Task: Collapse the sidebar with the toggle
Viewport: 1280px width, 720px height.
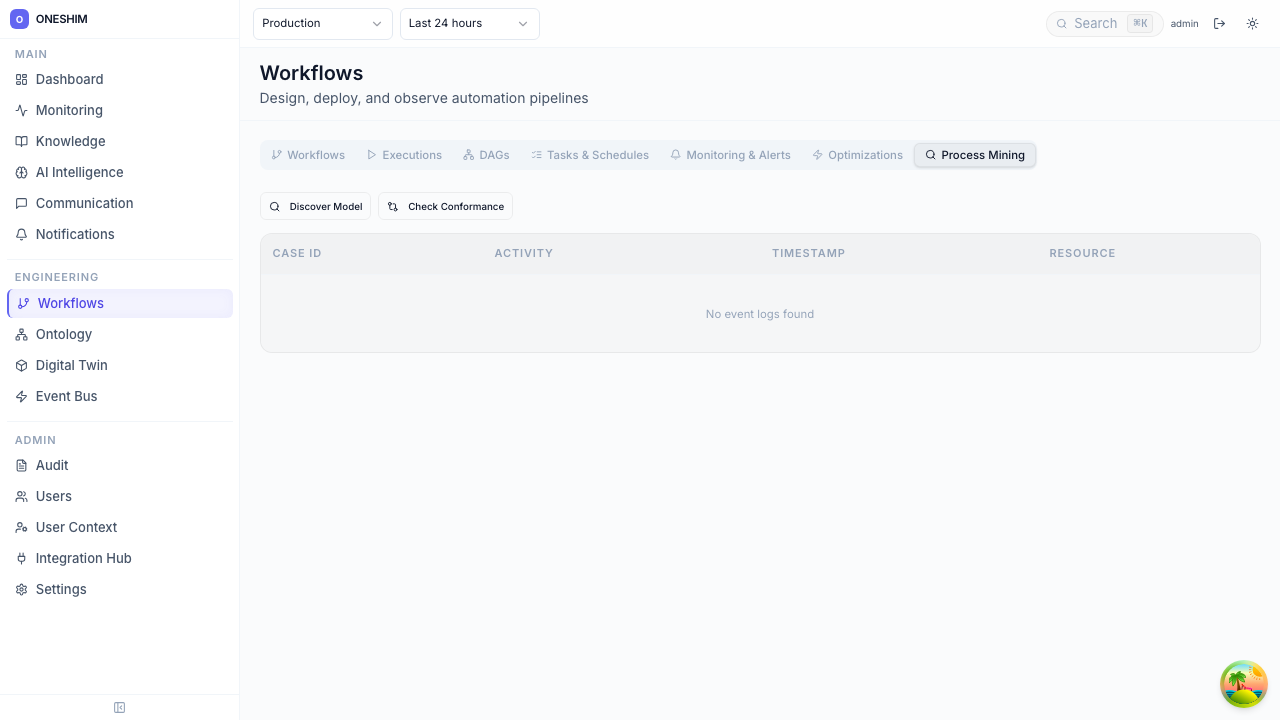Action: click(x=119, y=707)
